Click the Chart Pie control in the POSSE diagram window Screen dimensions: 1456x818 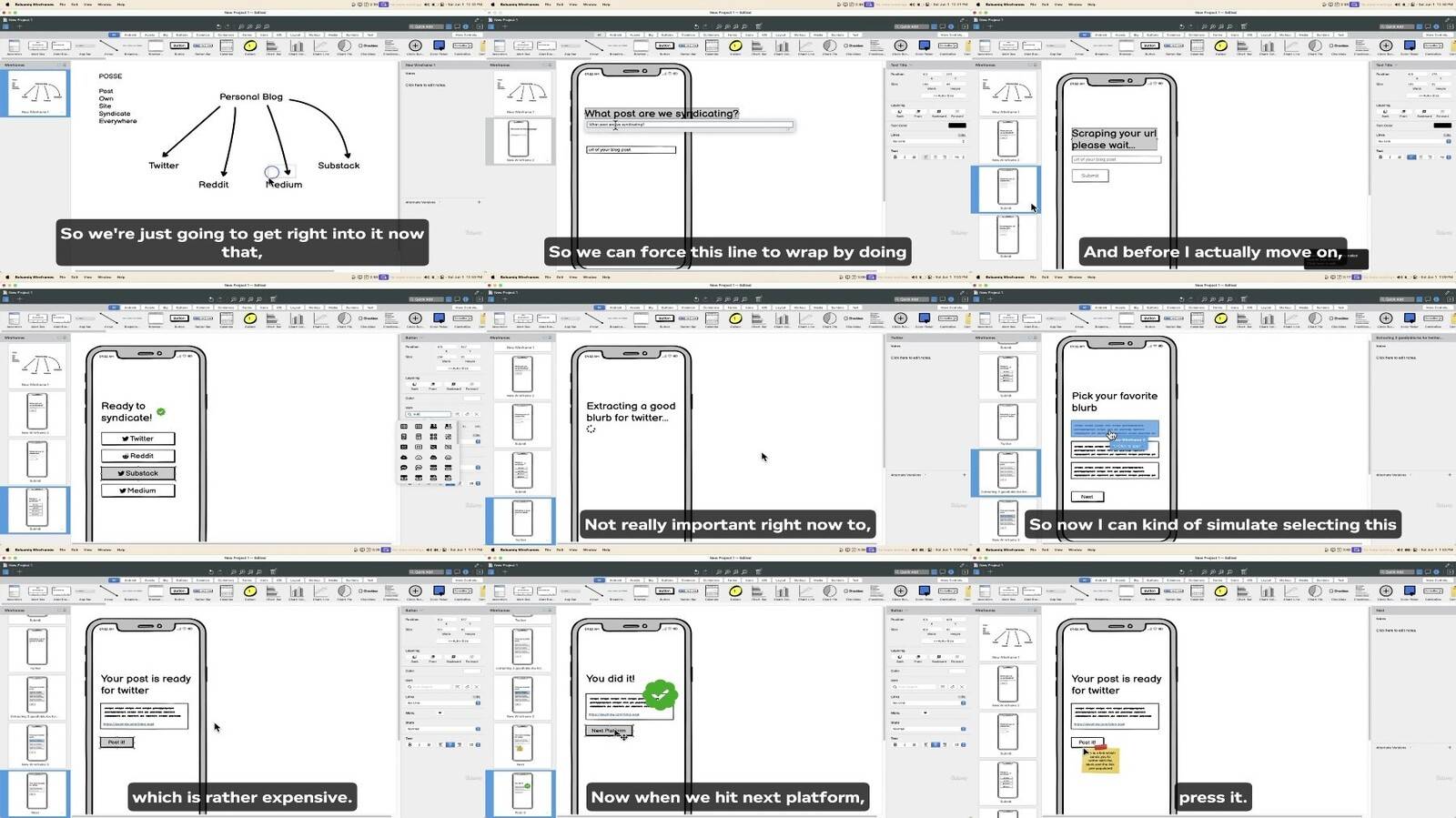click(x=345, y=46)
